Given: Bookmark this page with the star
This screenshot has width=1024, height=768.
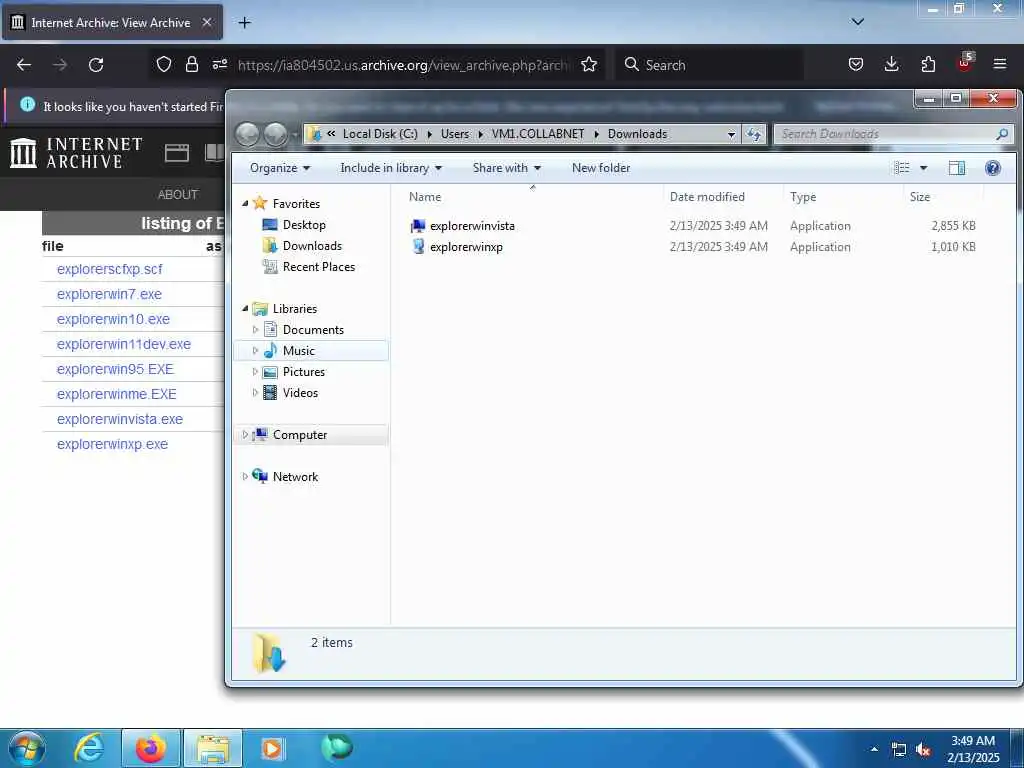Looking at the screenshot, I should [589, 65].
